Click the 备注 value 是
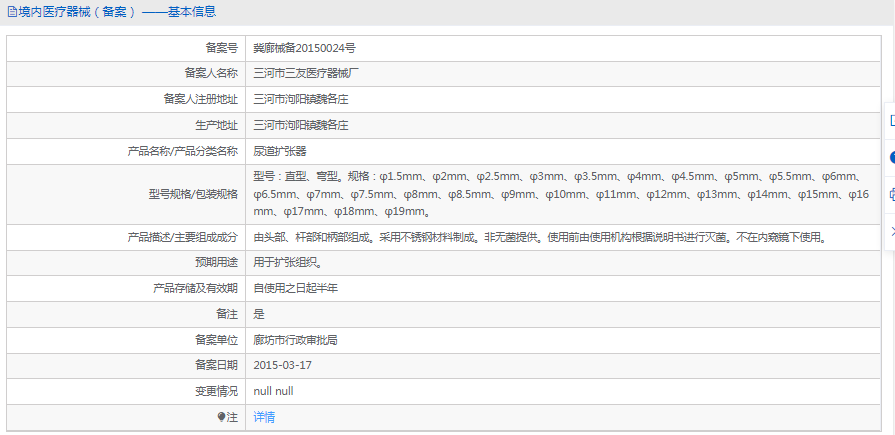The width and height of the screenshot is (895, 435). click(259, 314)
